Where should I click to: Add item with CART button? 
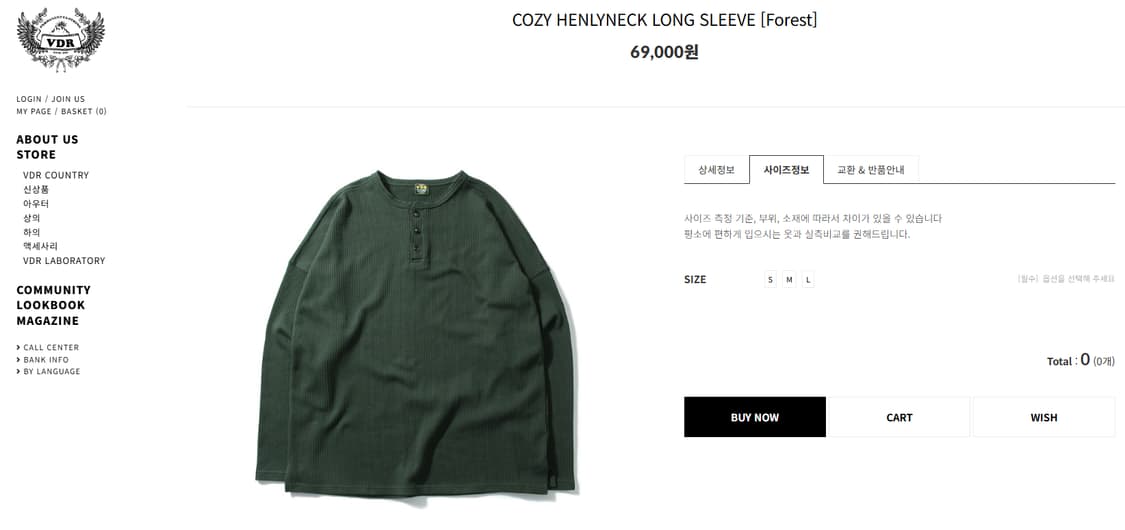pyautogui.click(x=899, y=417)
